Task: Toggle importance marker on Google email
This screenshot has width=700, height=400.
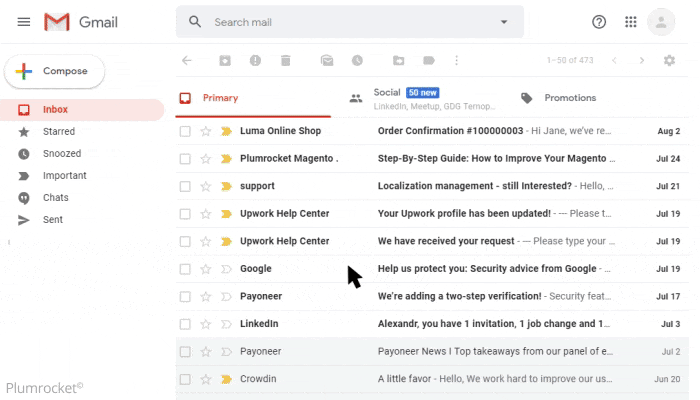Action: [x=226, y=269]
